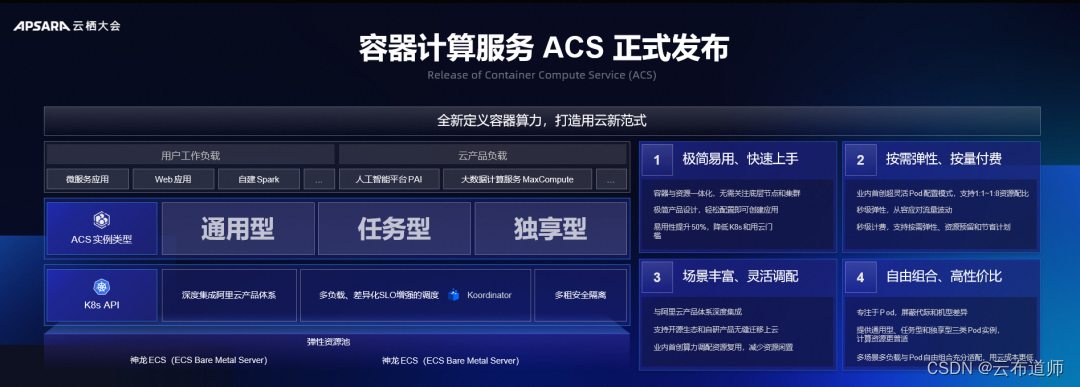This screenshot has width=1080, height=387.
Task: Click the 深度集成阿里云产品体系 box
Action: pos(229,295)
